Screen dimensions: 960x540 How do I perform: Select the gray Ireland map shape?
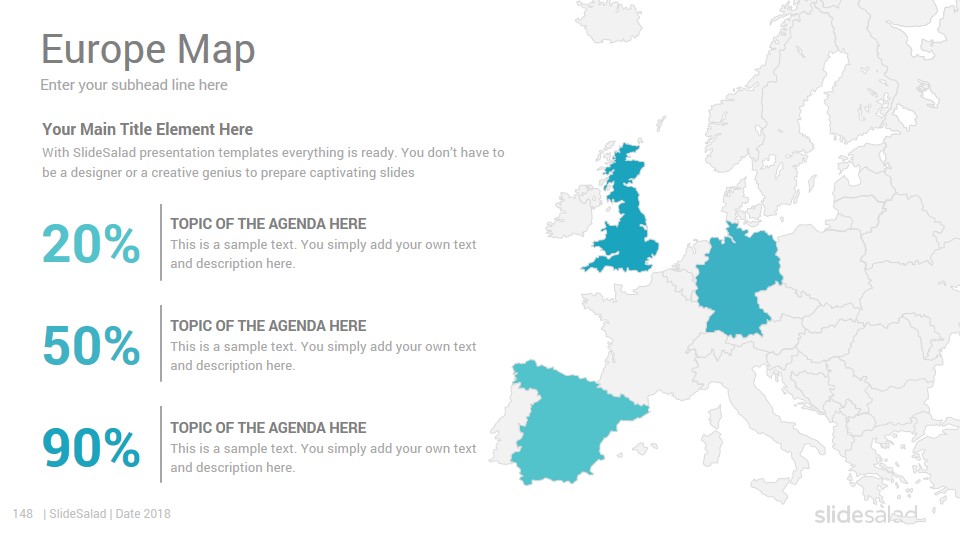571,214
